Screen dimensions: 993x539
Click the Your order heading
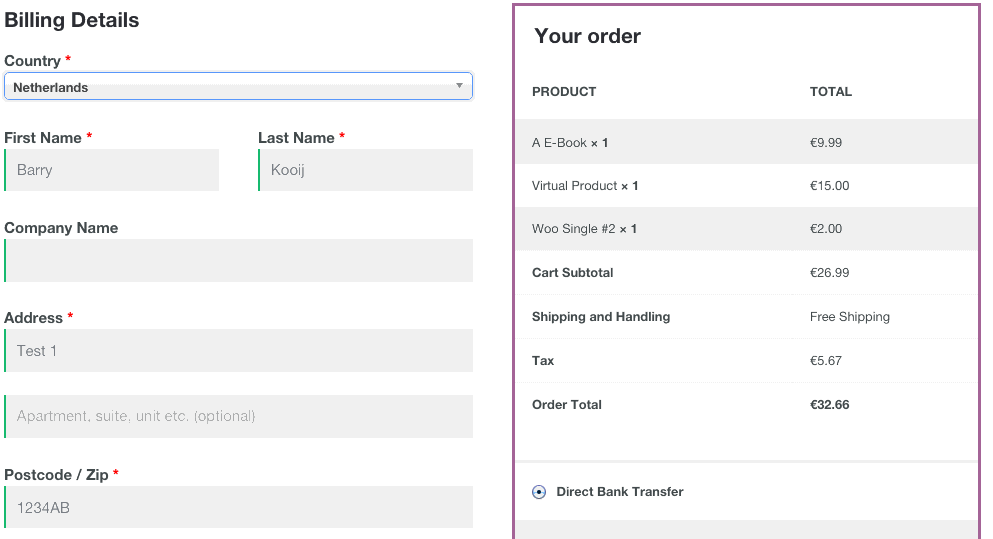(x=588, y=37)
